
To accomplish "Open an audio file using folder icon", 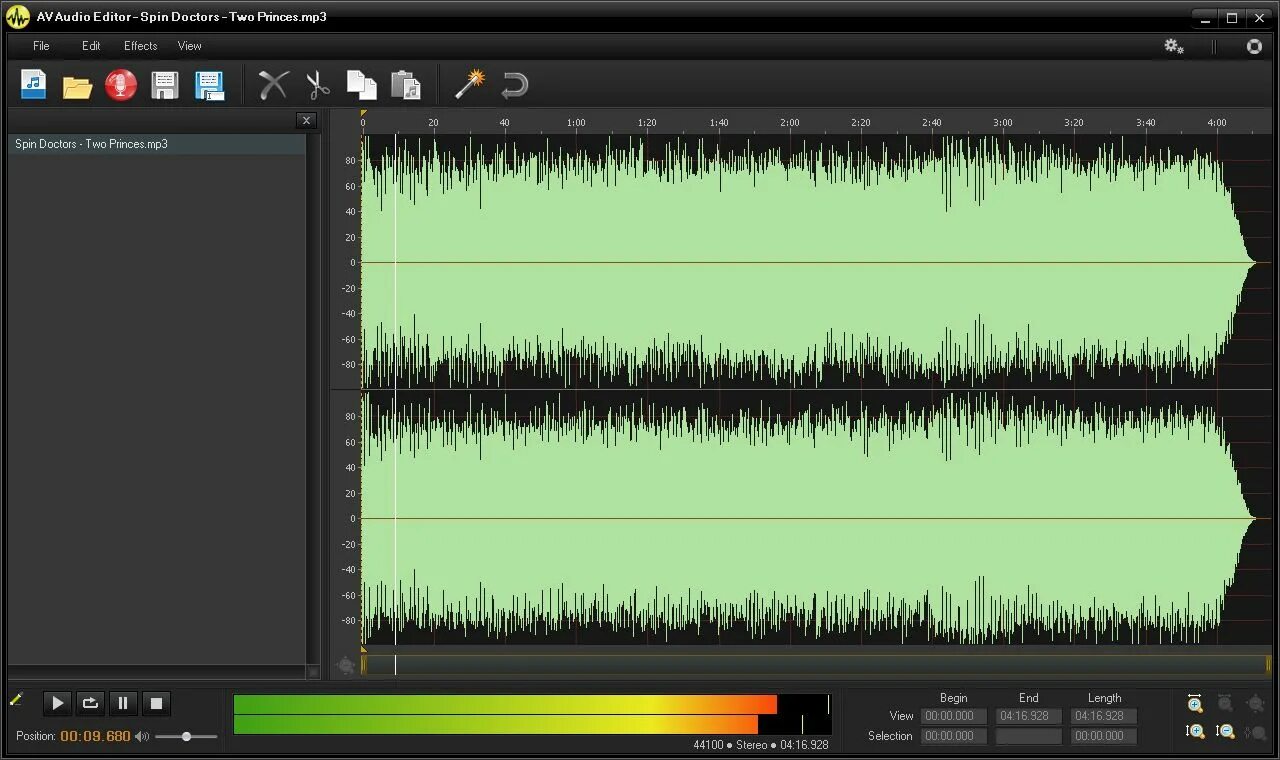I will click(x=77, y=85).
